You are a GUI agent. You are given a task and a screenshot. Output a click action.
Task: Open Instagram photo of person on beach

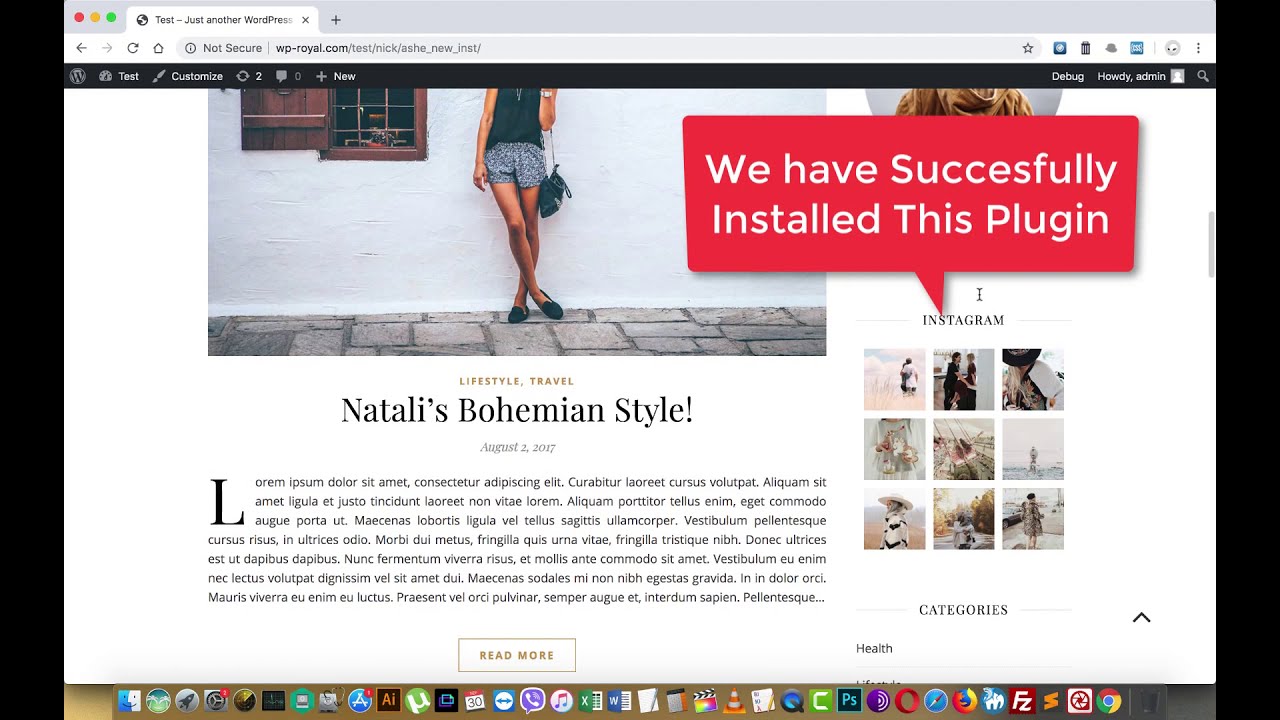point(1033,449)
